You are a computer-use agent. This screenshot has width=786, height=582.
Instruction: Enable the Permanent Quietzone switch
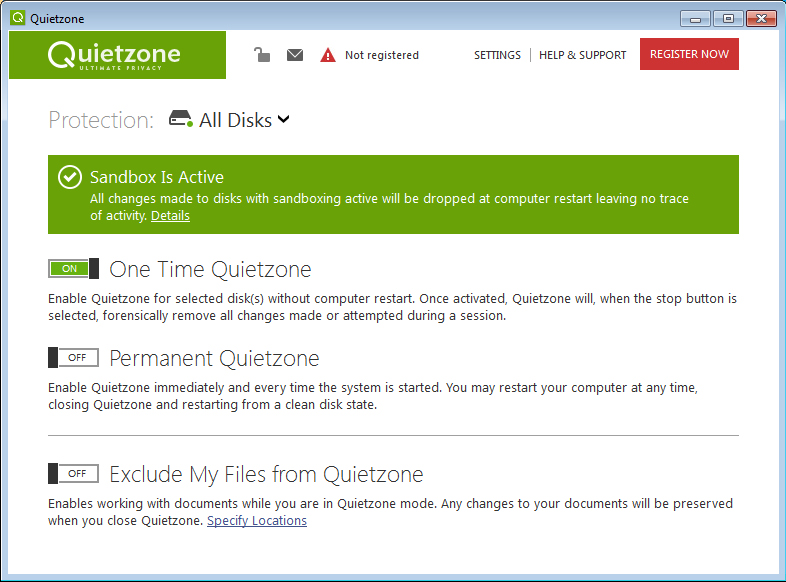pos(73,357)
